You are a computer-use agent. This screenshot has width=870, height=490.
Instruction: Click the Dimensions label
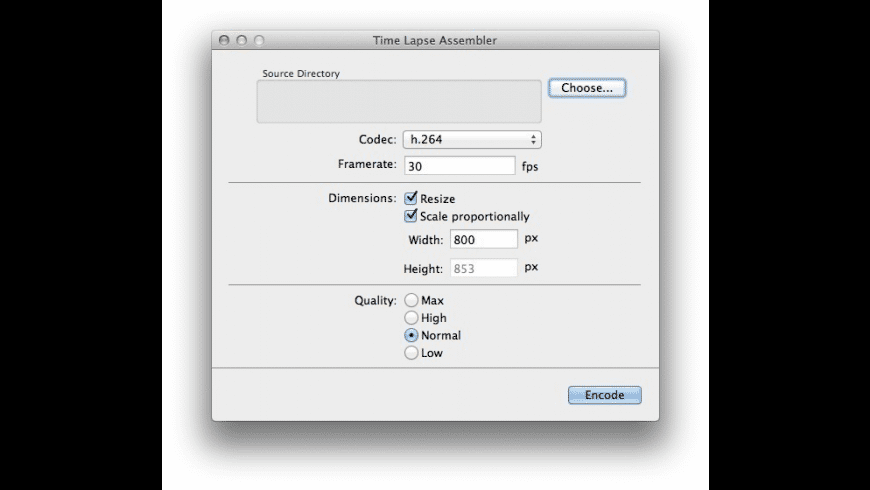pos(362,199)
